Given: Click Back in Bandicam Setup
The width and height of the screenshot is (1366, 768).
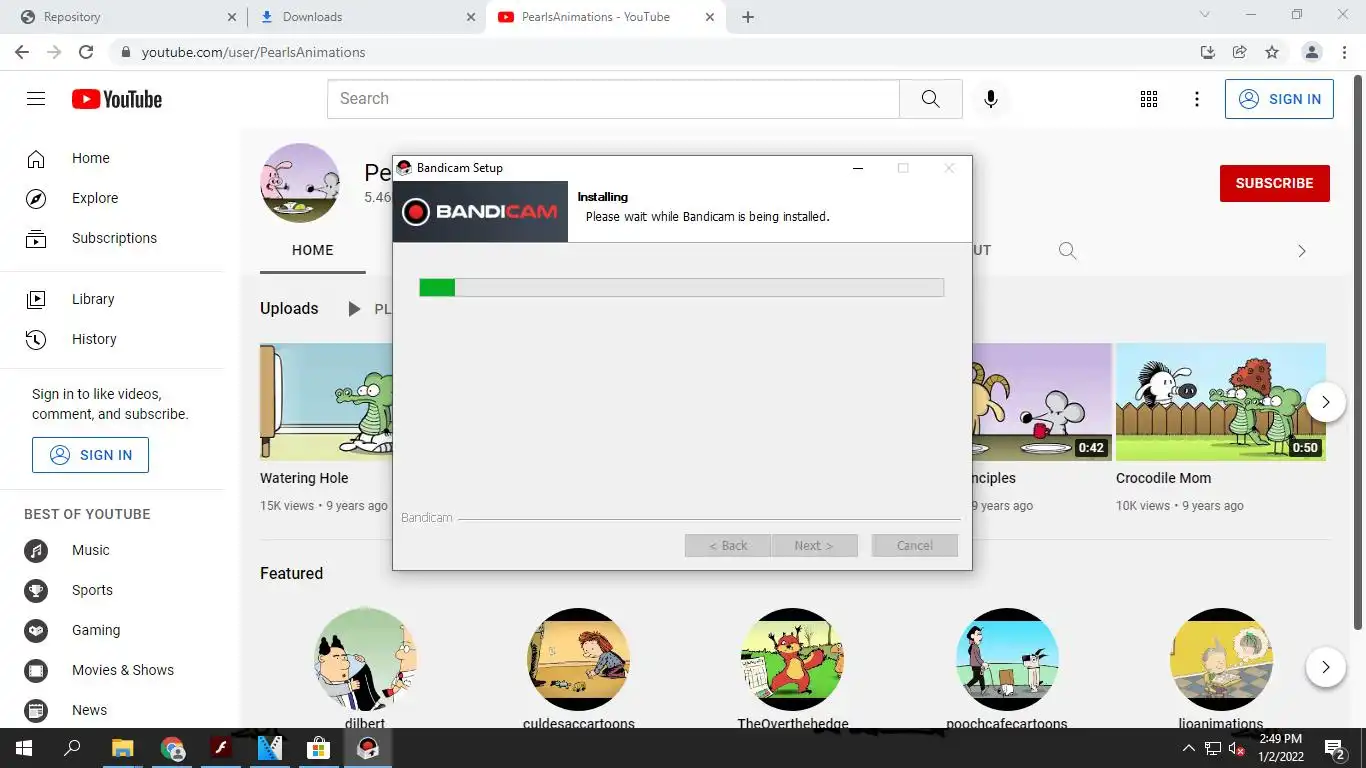Looking at the screenshot, I should point(728,546).
